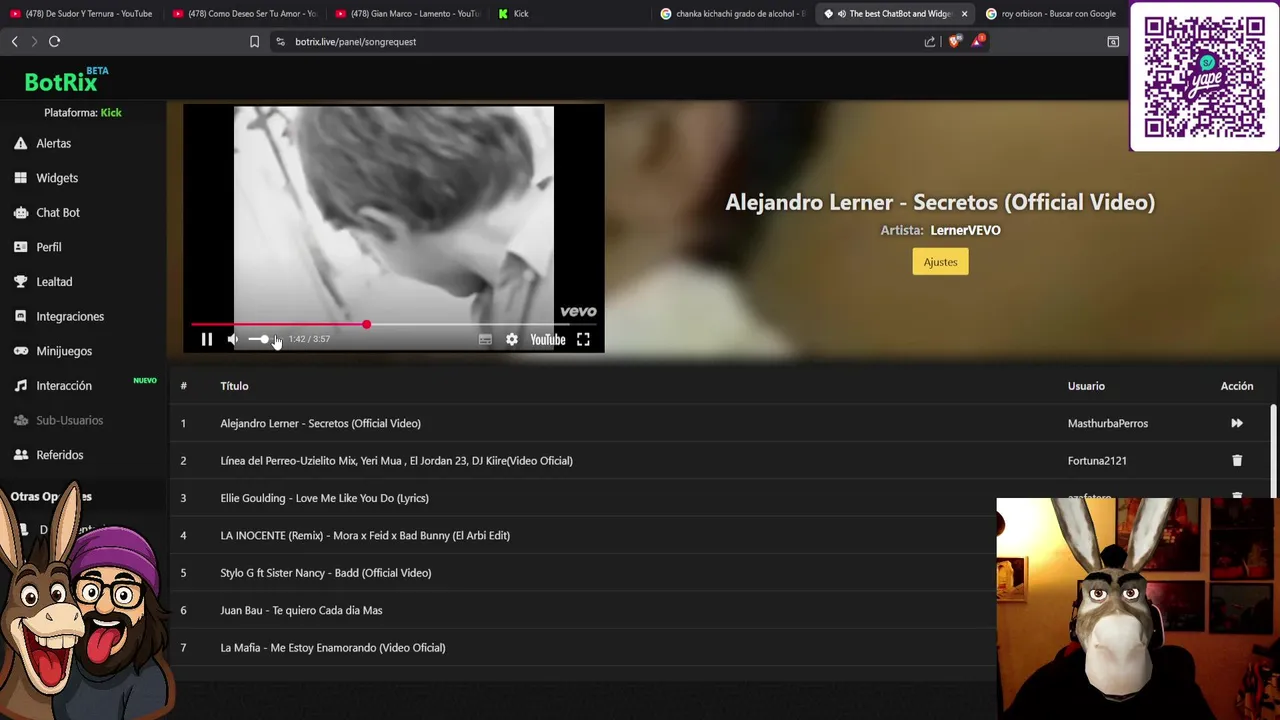This screenshot has height=720, width=1280.
Task: Go forward with the browser forward arrow
Action: [34, 42]
